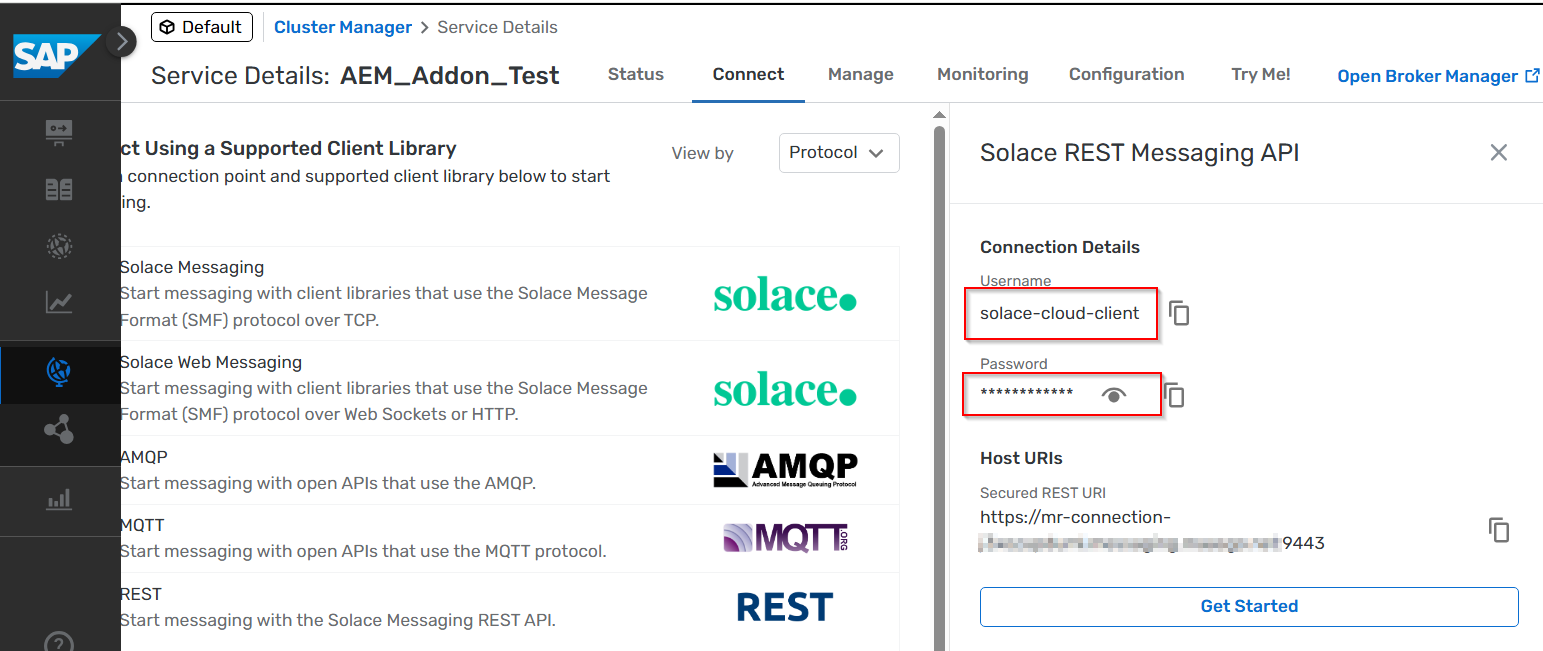Open the mesh globe sidebar icon
The image size is (1543, 651).
59,246
